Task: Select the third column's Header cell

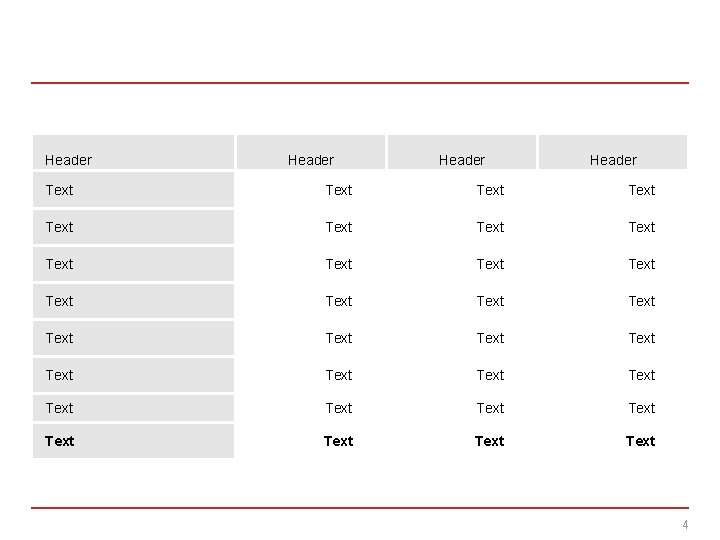Action: (x=462, y=152)
